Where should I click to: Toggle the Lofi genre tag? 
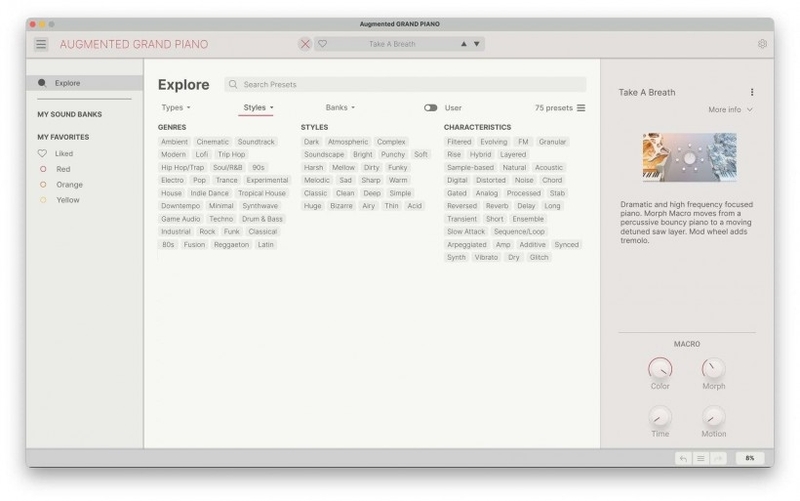pyautogui.click(x=202, y=155)
